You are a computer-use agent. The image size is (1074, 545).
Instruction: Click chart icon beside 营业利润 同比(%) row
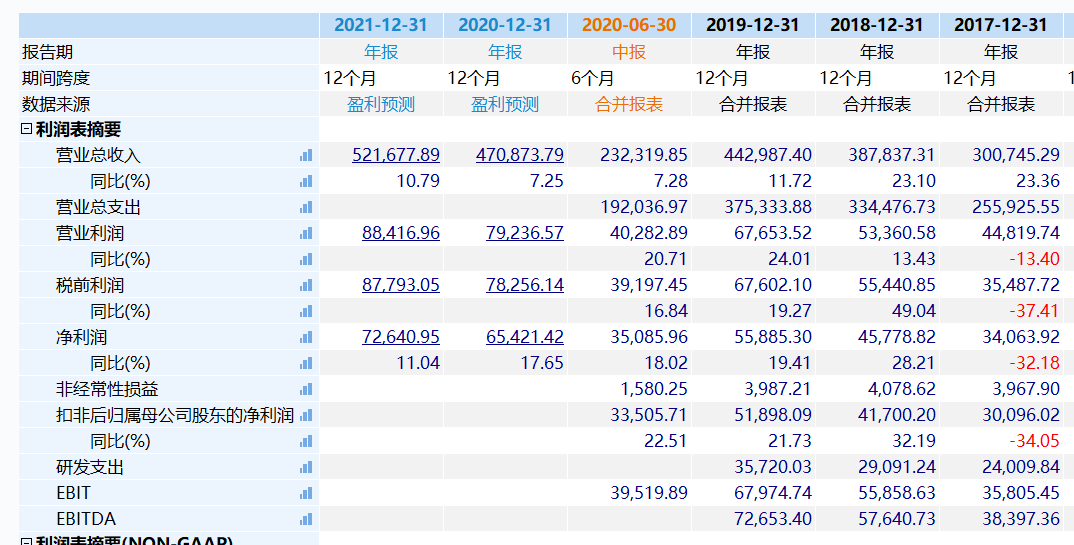(306, 259)
